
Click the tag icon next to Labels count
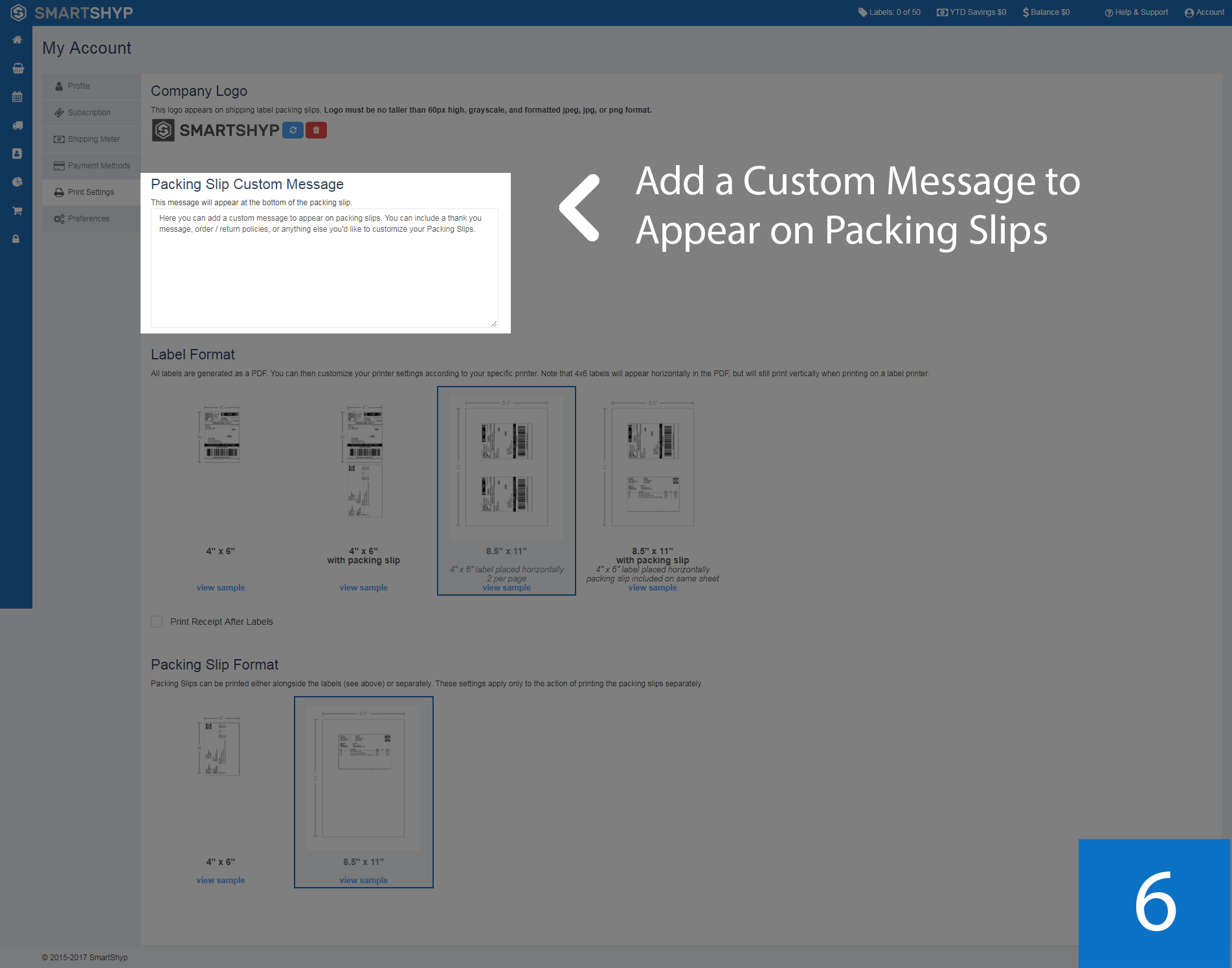point(862,12)
